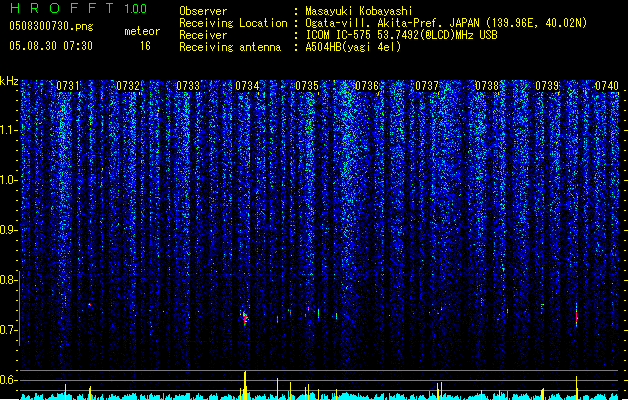The height and width of the screenshot is (400, 629).
Task: Click the 0738 time marker
Action: [x=487, y=86]
